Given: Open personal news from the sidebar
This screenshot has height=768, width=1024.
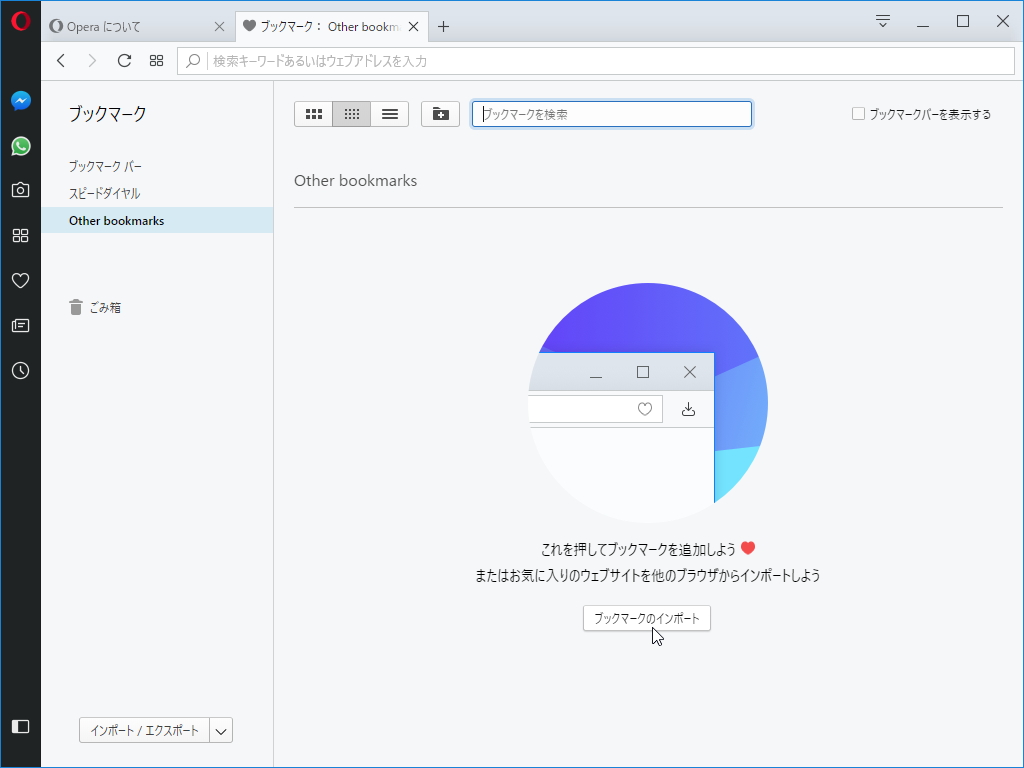Looking at the screenshot, I should (20, 325).
